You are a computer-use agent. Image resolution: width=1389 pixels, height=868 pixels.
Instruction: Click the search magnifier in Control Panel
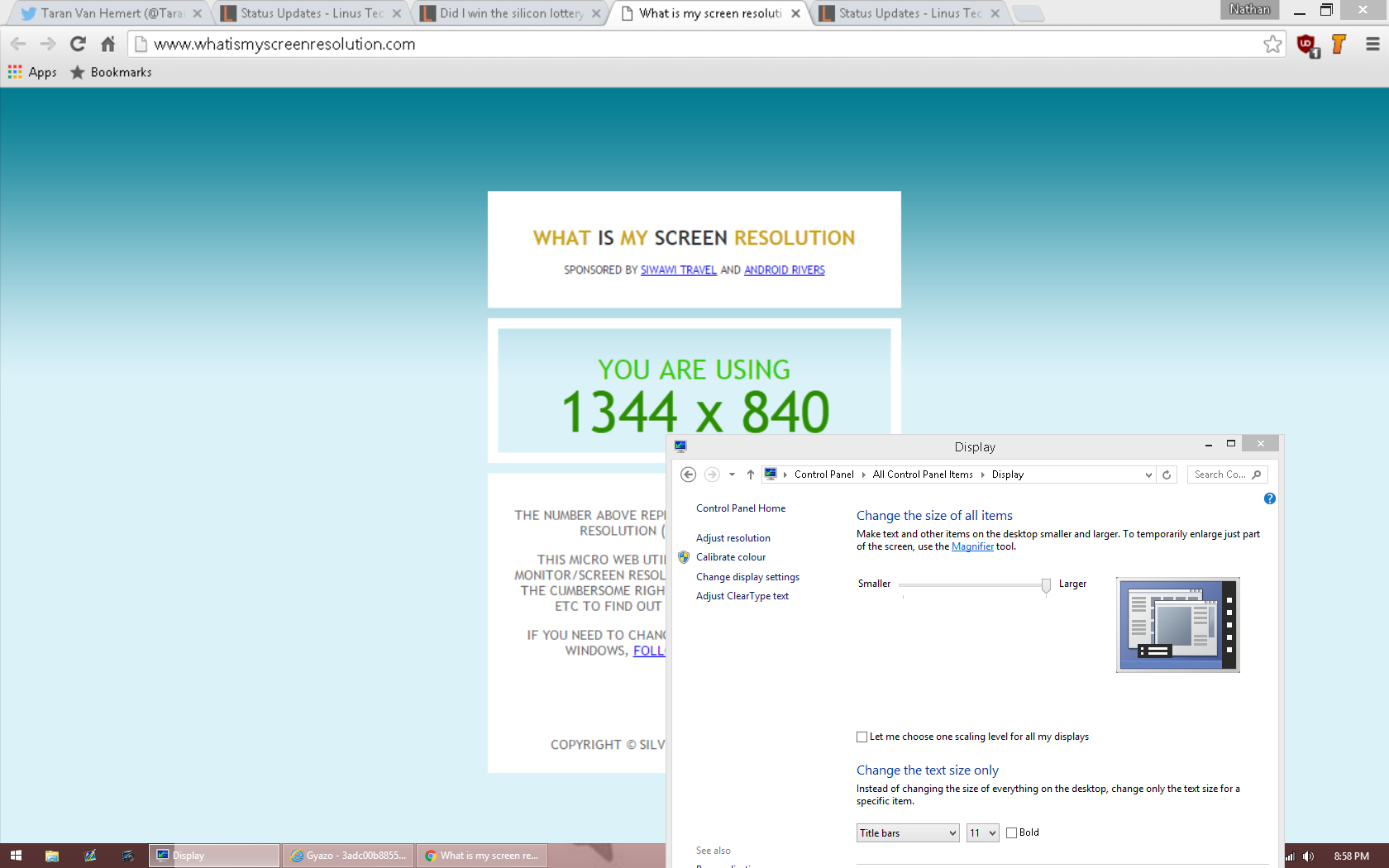(1257, 475)
